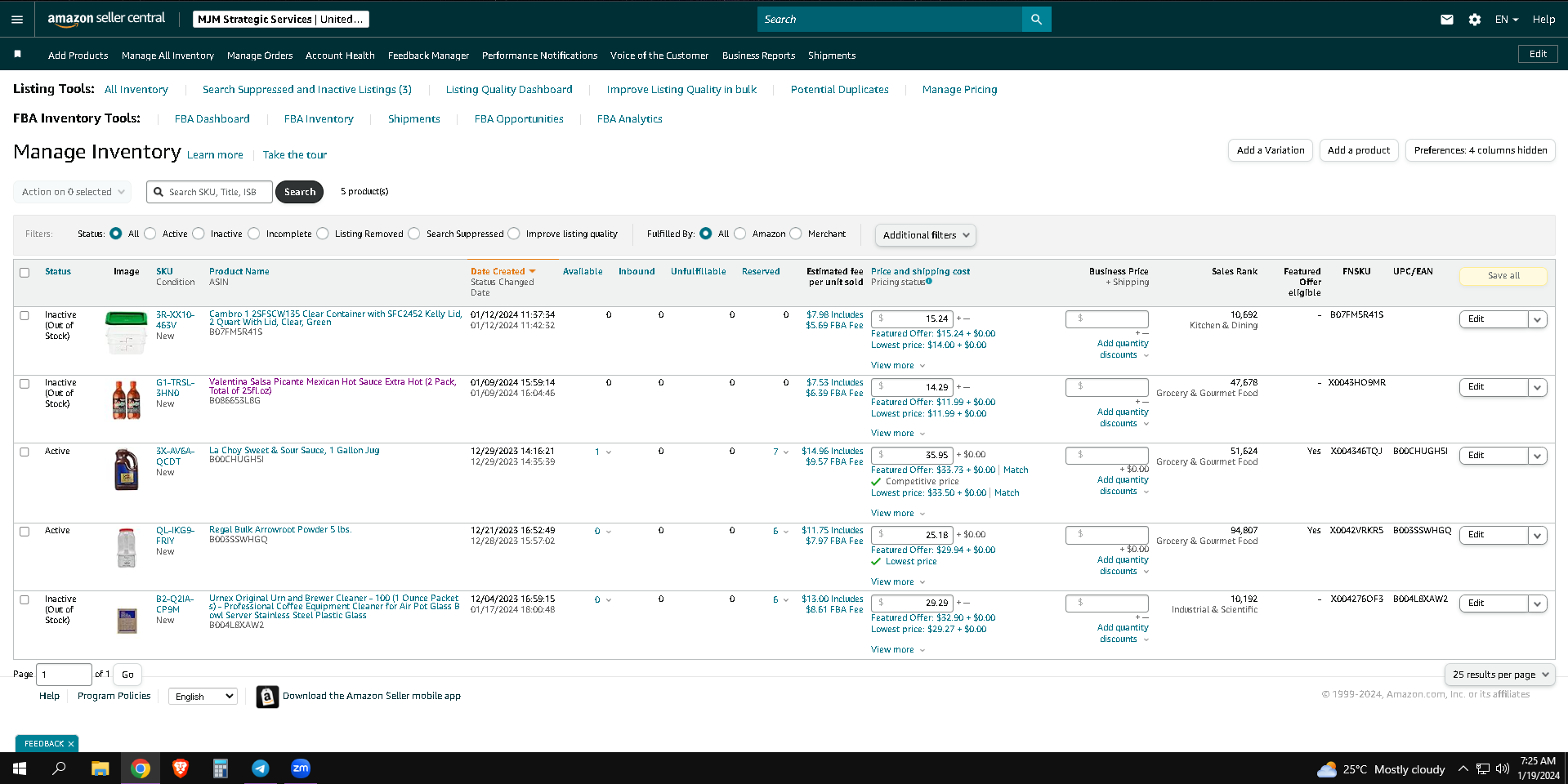Open Preferences: 4 columns hidden
Viewport: 1568px width, 784px height.
click(x=1481, y=150)
